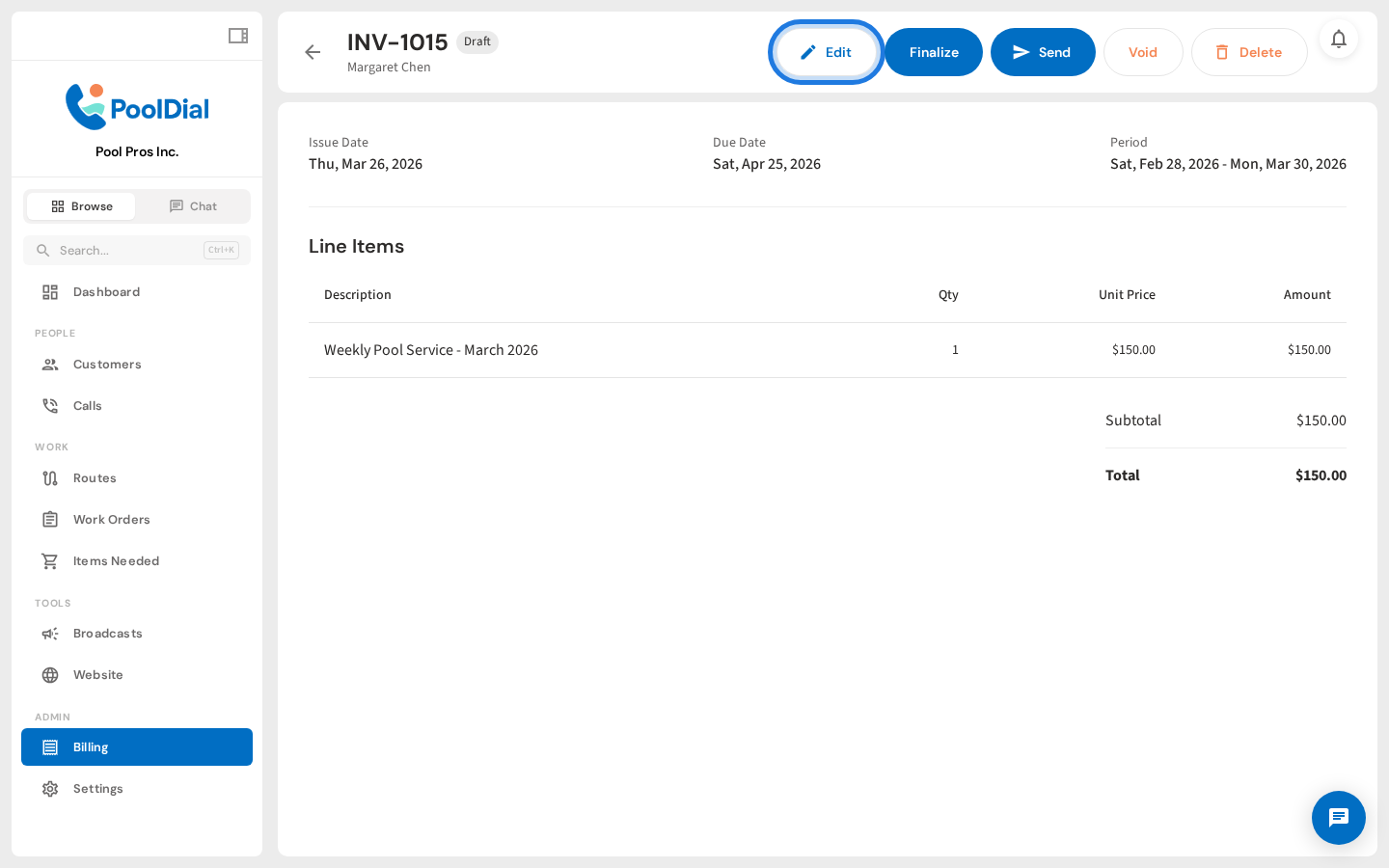1389x868 pixels.
Task: Collapse the sidebar with the panel icon
Action: [237, 36]
